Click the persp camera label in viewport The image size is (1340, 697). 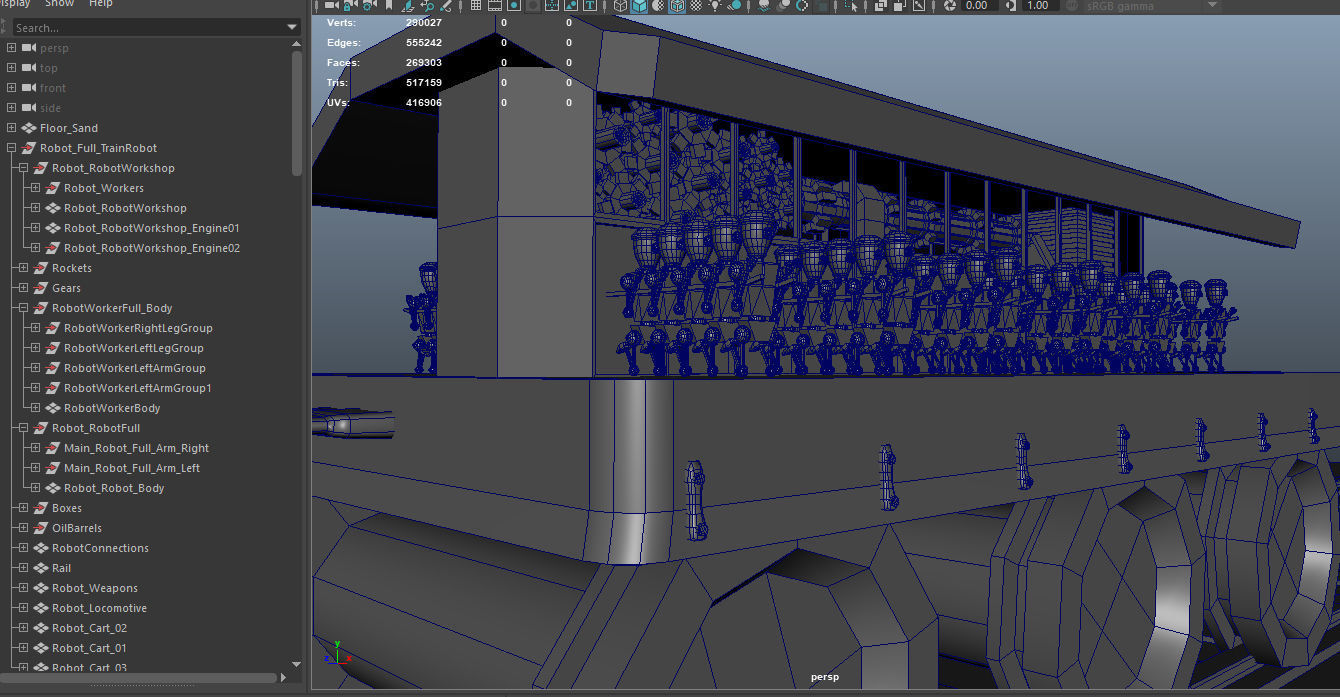[825, 678]
